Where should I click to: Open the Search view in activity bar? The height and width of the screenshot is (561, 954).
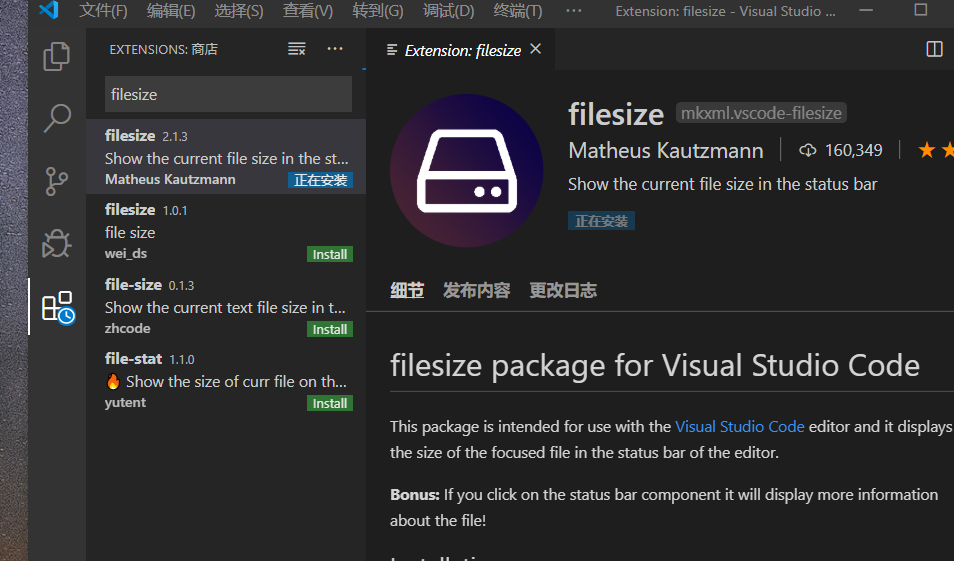(x=57, y=118)
